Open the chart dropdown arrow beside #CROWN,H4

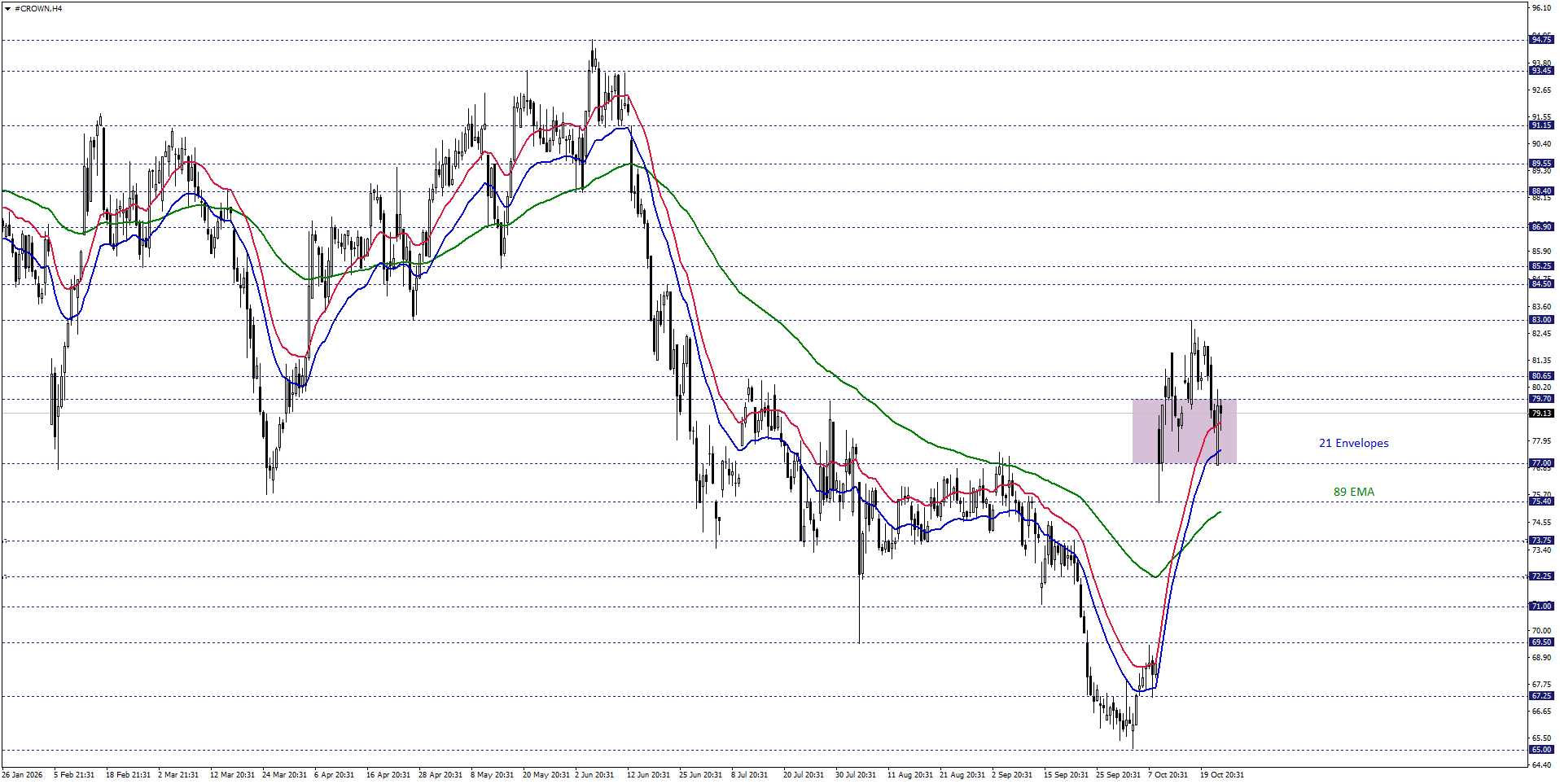click(7, 9)
